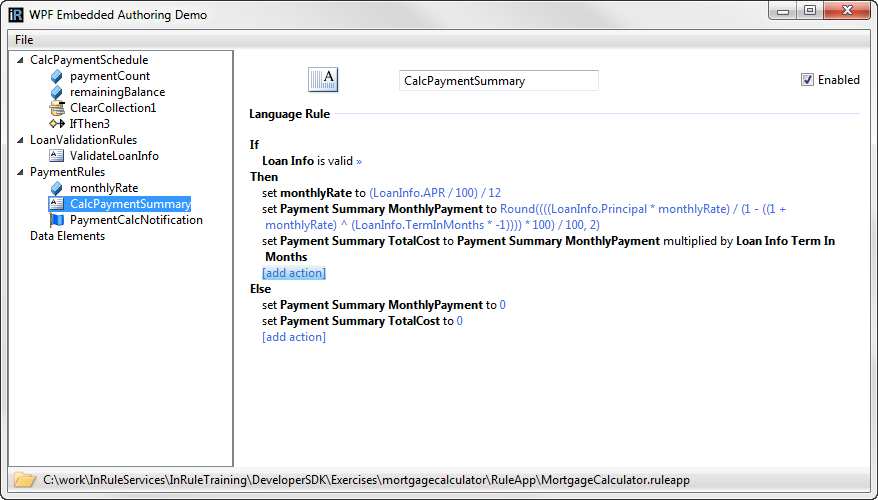Click the ValidateLoanInfo rule icon

[57, 156]
